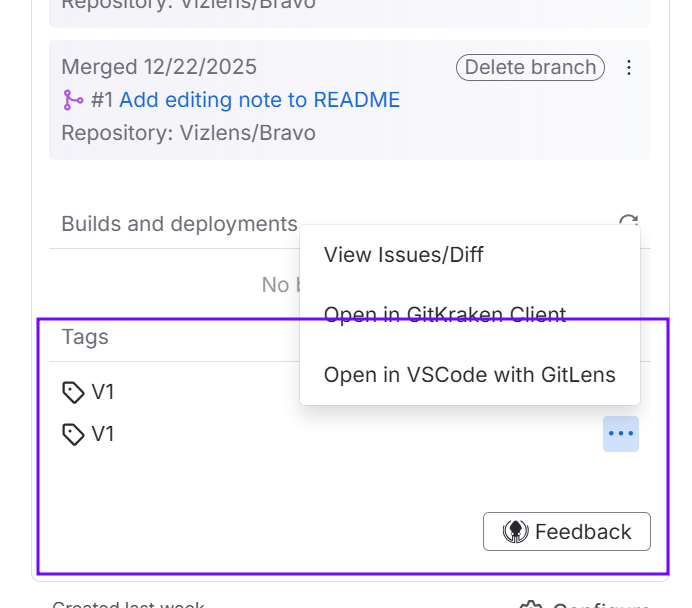Click the first V1 tag label

pyautogui.click(x=103, y=392)
